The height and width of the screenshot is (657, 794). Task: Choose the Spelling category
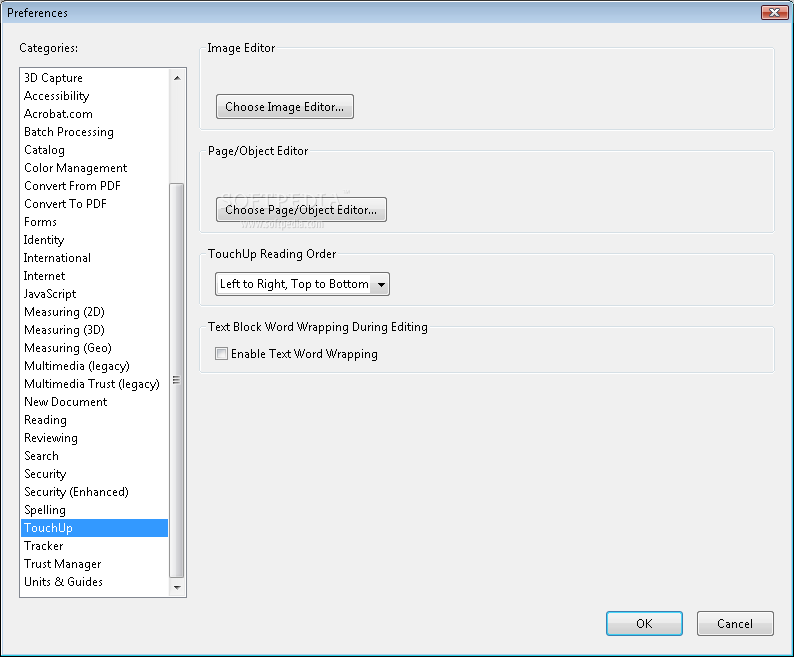[x=94, y=510]
